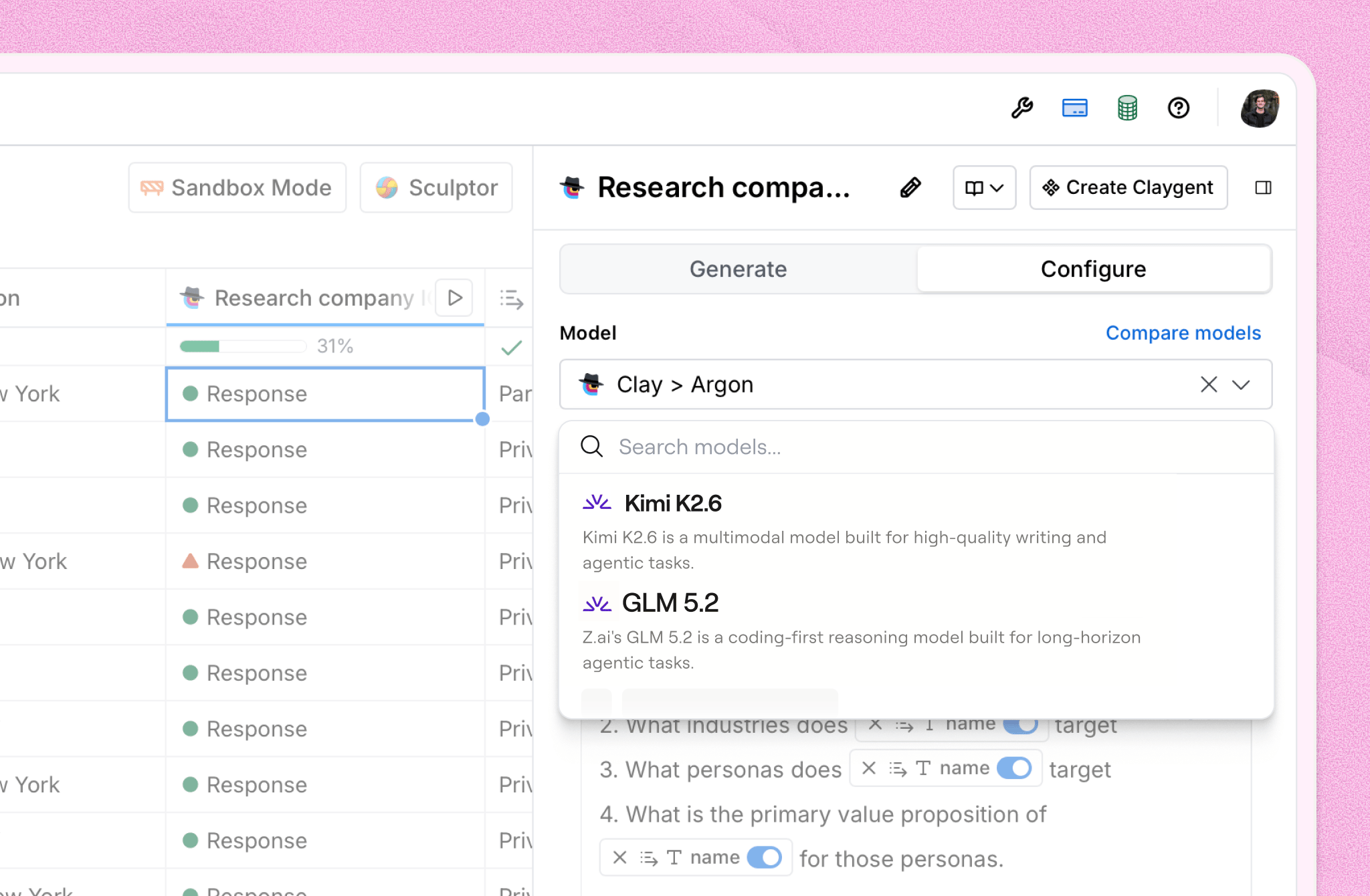Click the 'Research compa...' panel title
Screen dimensions: 1370x896
724,188
